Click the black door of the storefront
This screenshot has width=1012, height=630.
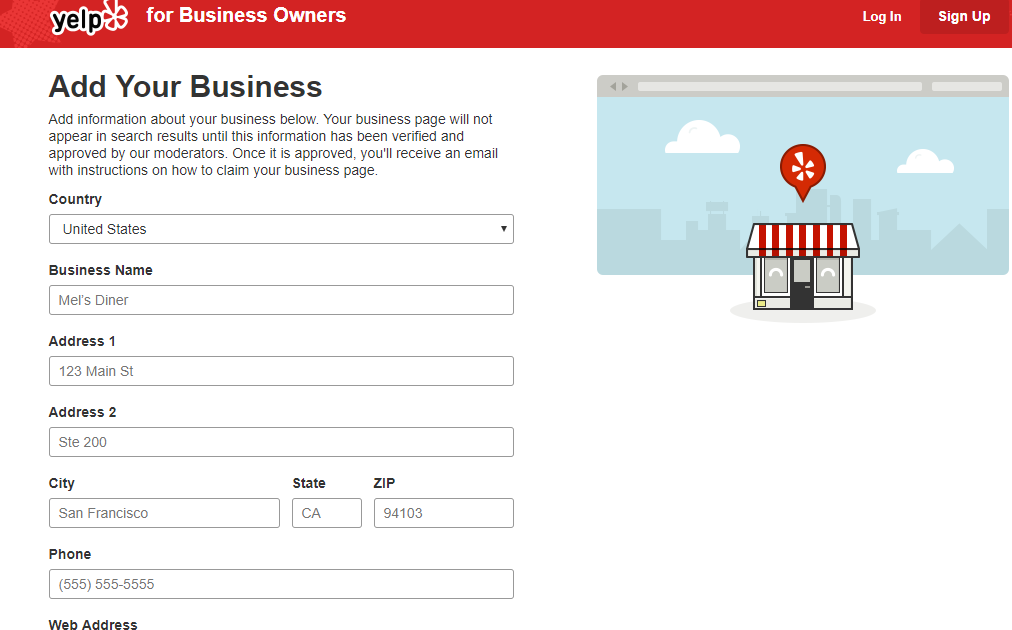(x=802, y=283)
